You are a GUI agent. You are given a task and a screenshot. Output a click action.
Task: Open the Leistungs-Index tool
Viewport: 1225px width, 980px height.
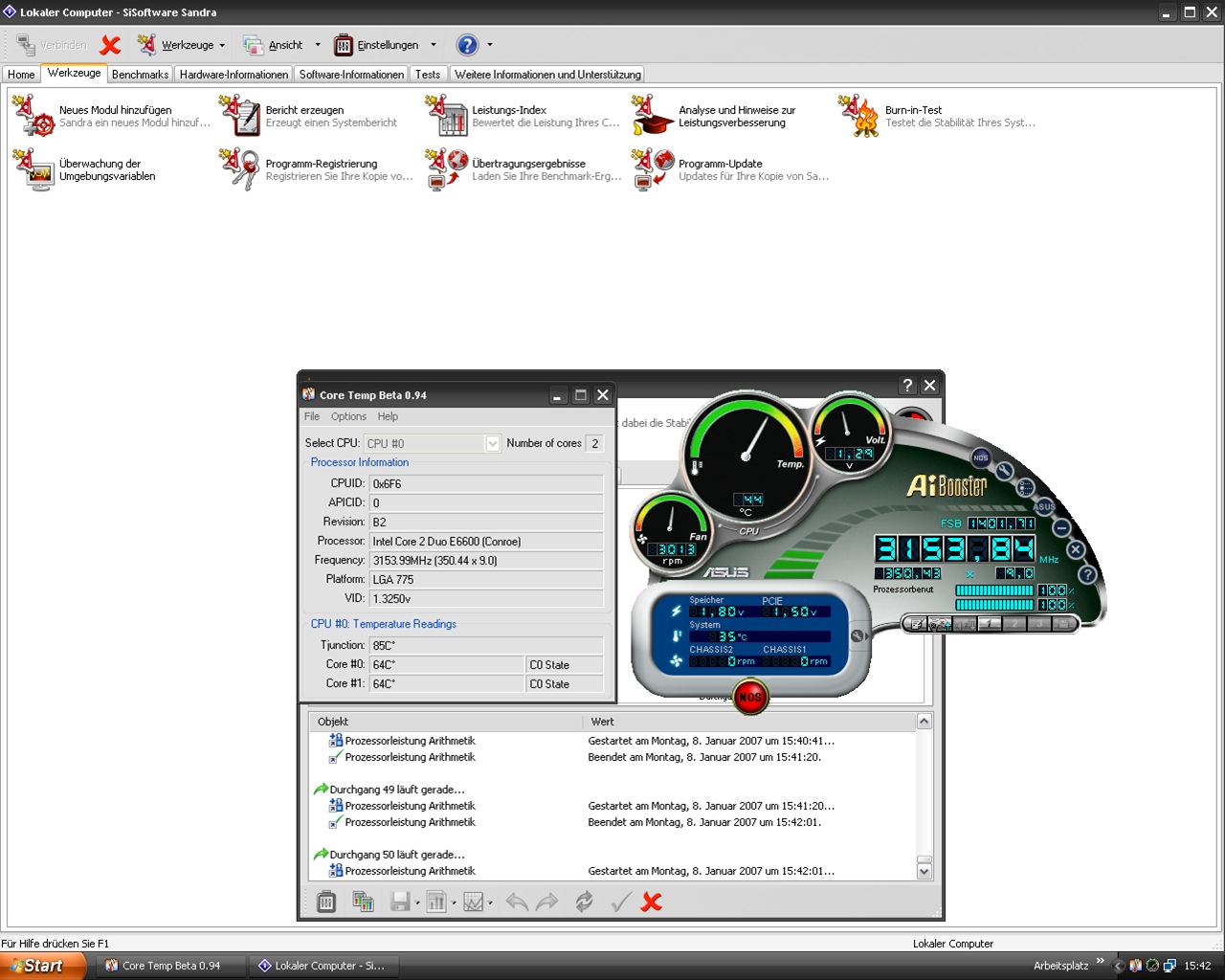523,117
